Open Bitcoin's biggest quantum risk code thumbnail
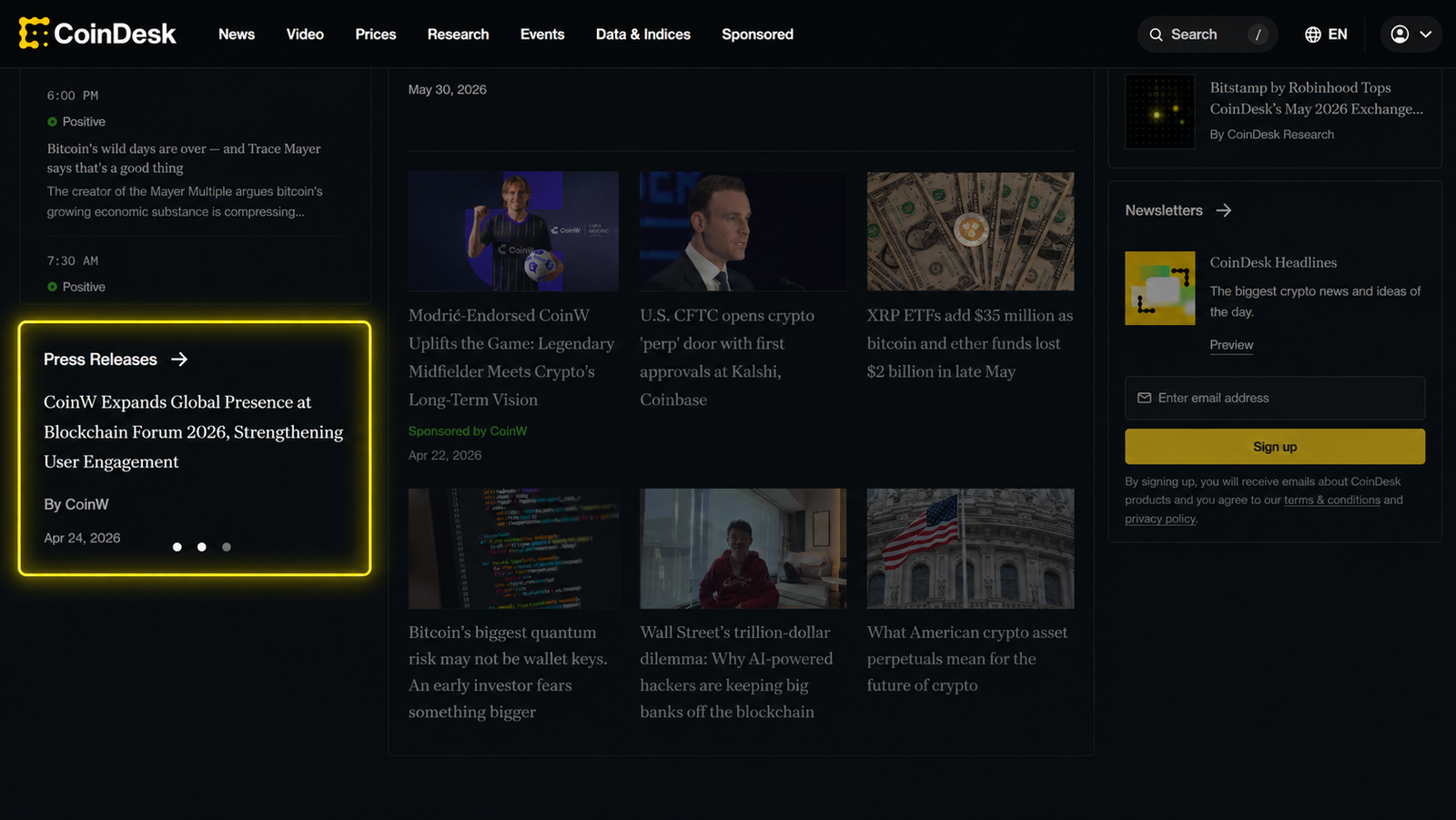Viewport: 1456px width, 820px height. [513, 549]
